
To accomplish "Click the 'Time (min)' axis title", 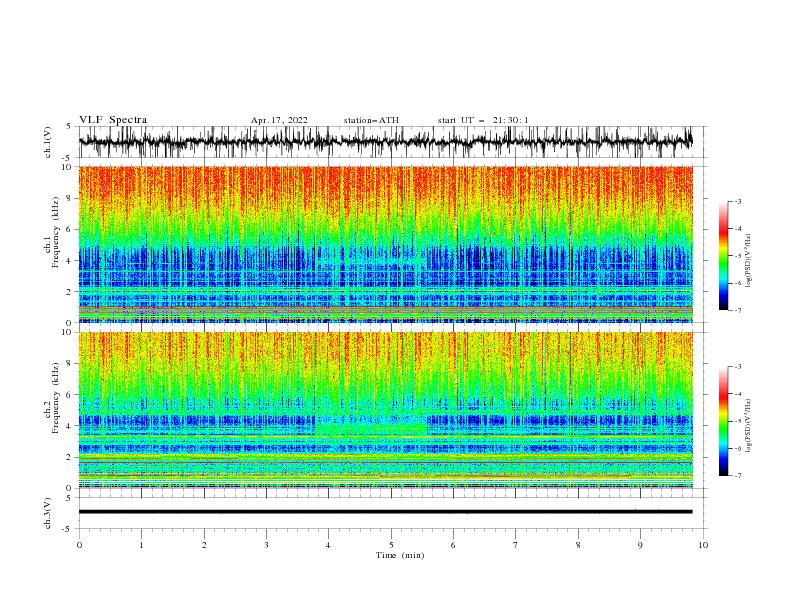I will pyautogui.click(x=400, y=555).
